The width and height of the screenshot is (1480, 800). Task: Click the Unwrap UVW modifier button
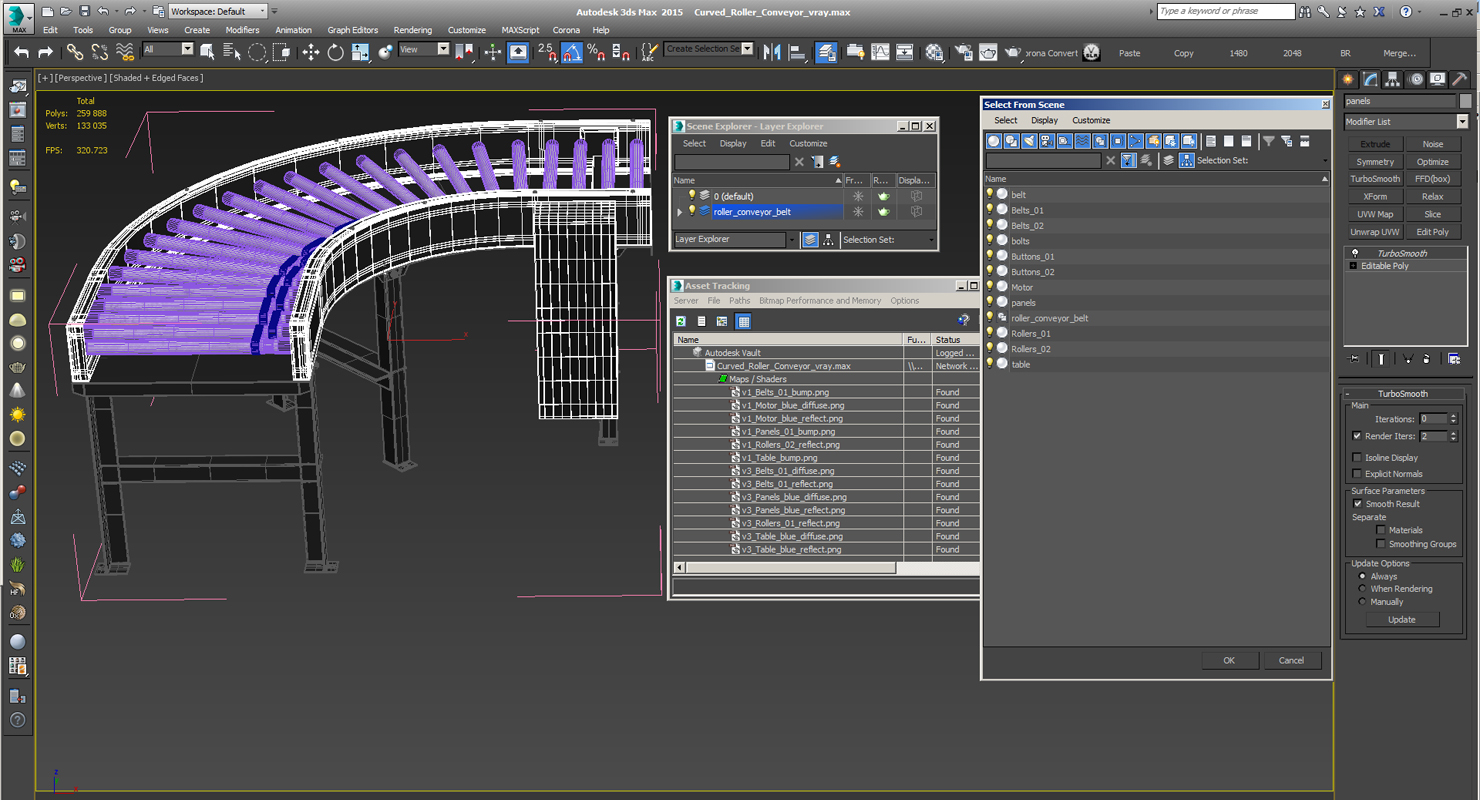pos(1375,231)
